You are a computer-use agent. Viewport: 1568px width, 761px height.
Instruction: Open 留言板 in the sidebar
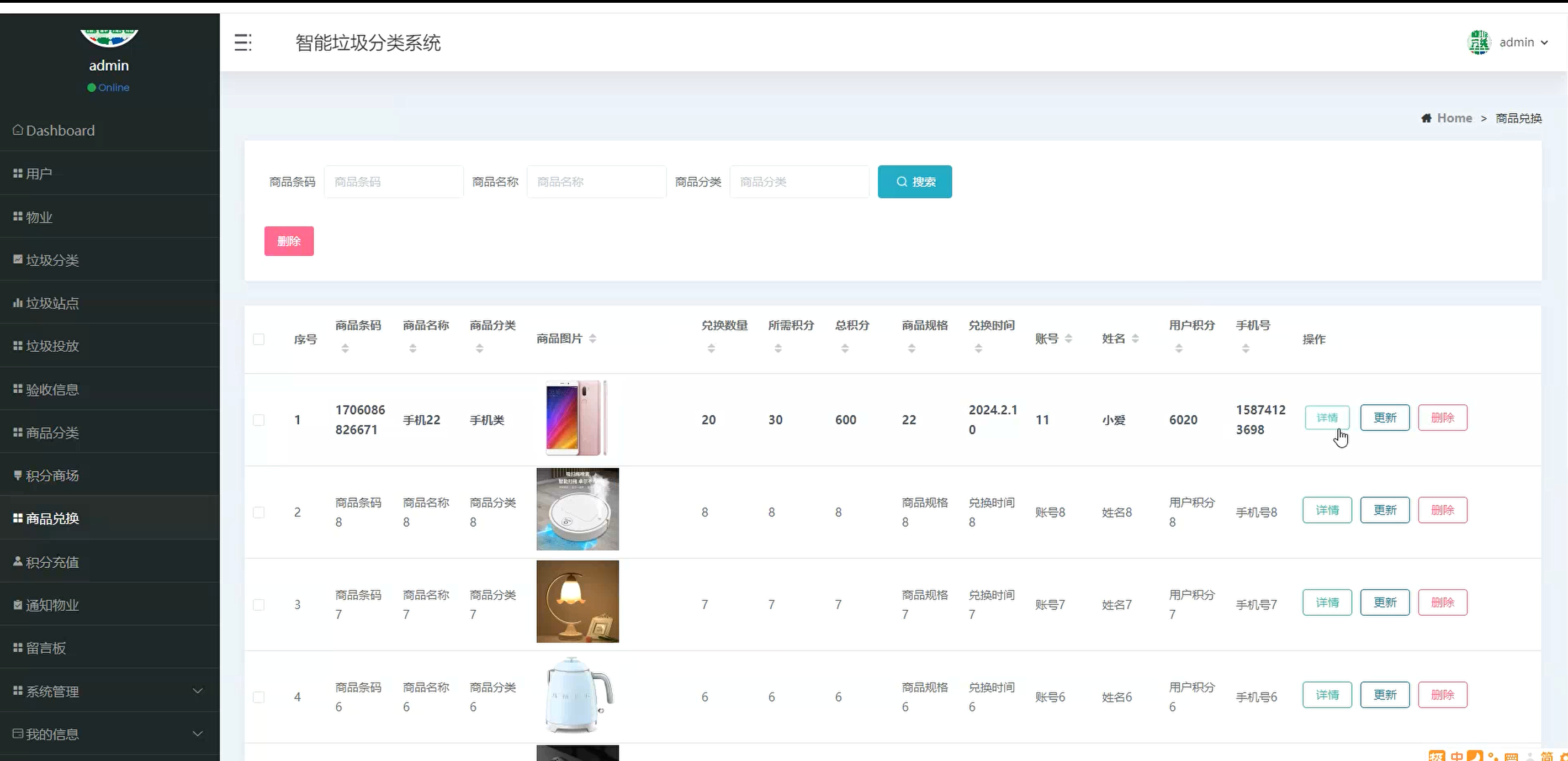[x=109, y=648]
